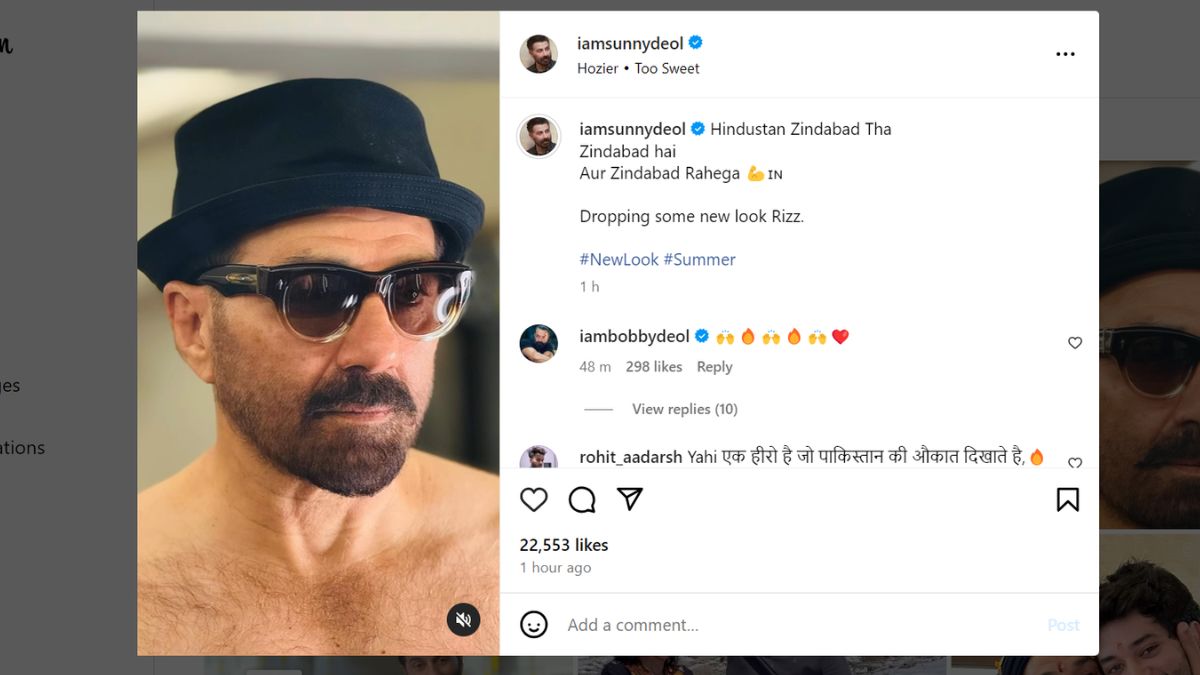Like the post with the heart icon
Viewport: 1200px width, 675px height.
(534, 499)
